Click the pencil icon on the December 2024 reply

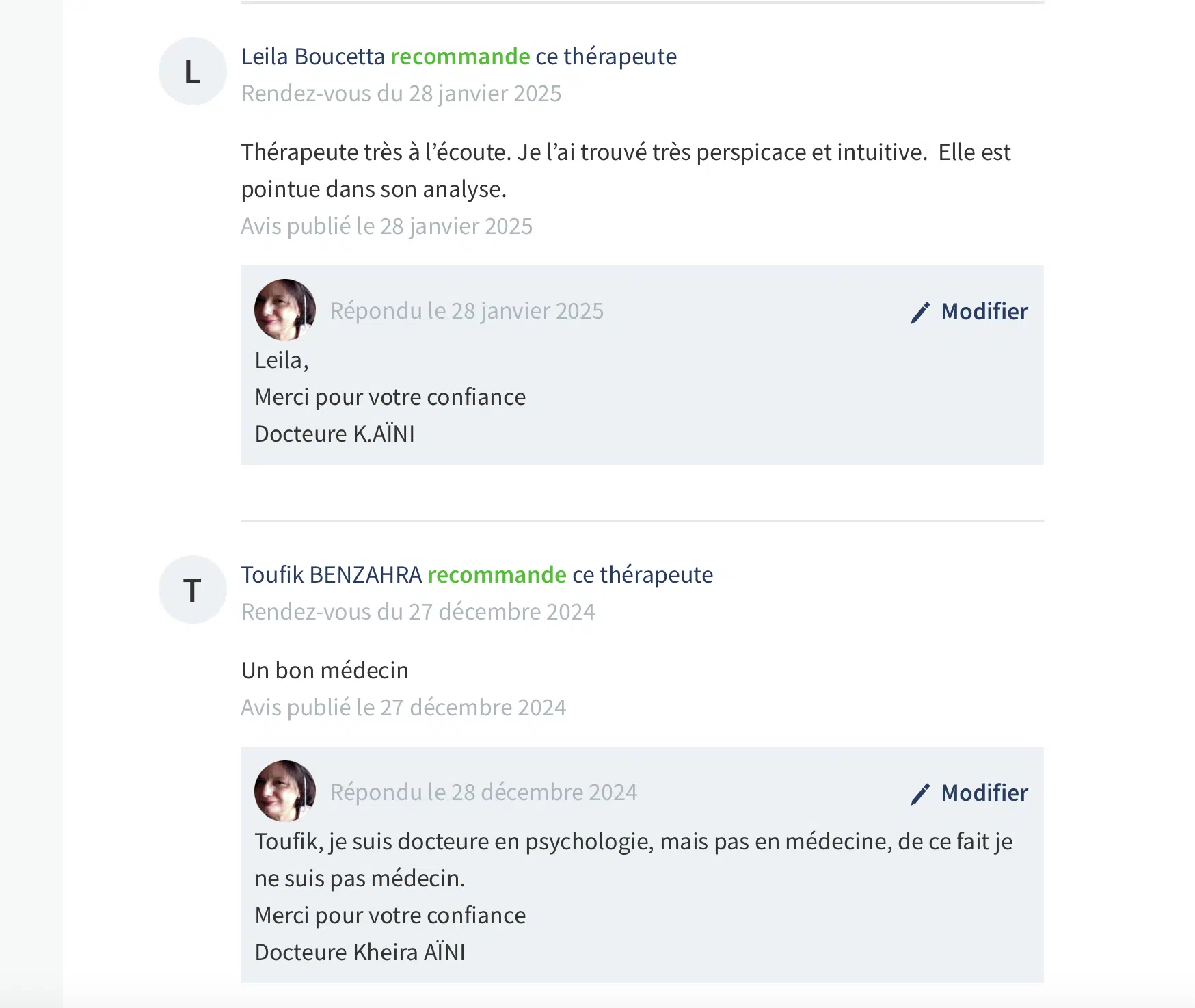(920, 794)
